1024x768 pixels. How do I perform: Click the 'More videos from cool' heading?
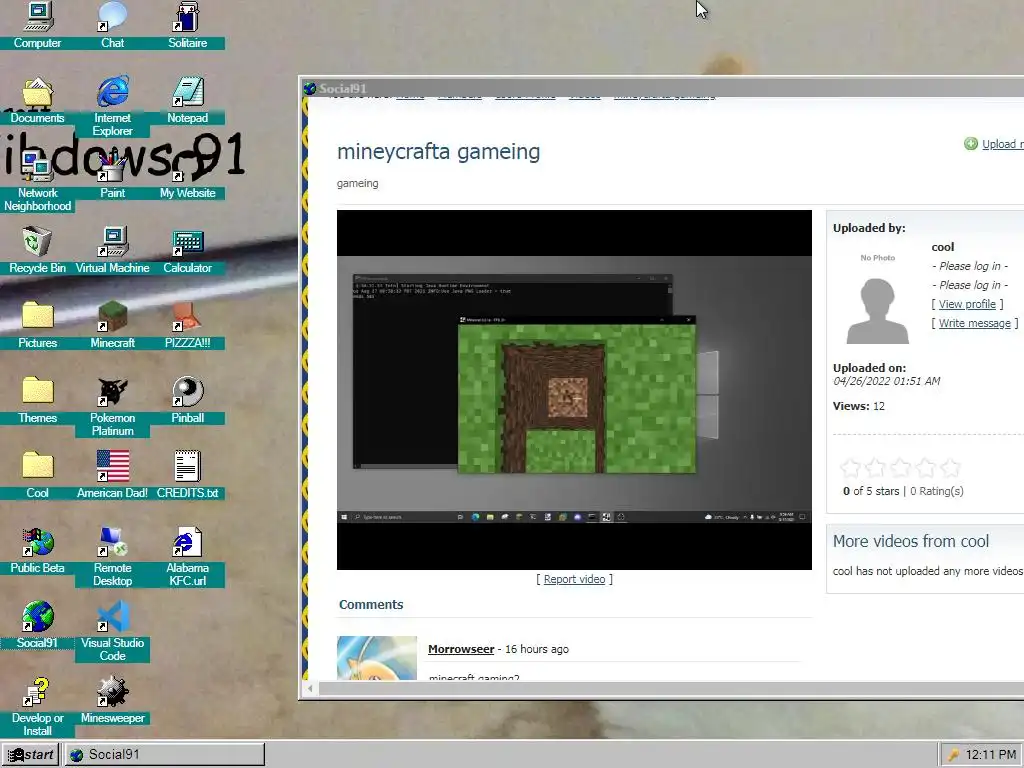[x=910, y=541]
